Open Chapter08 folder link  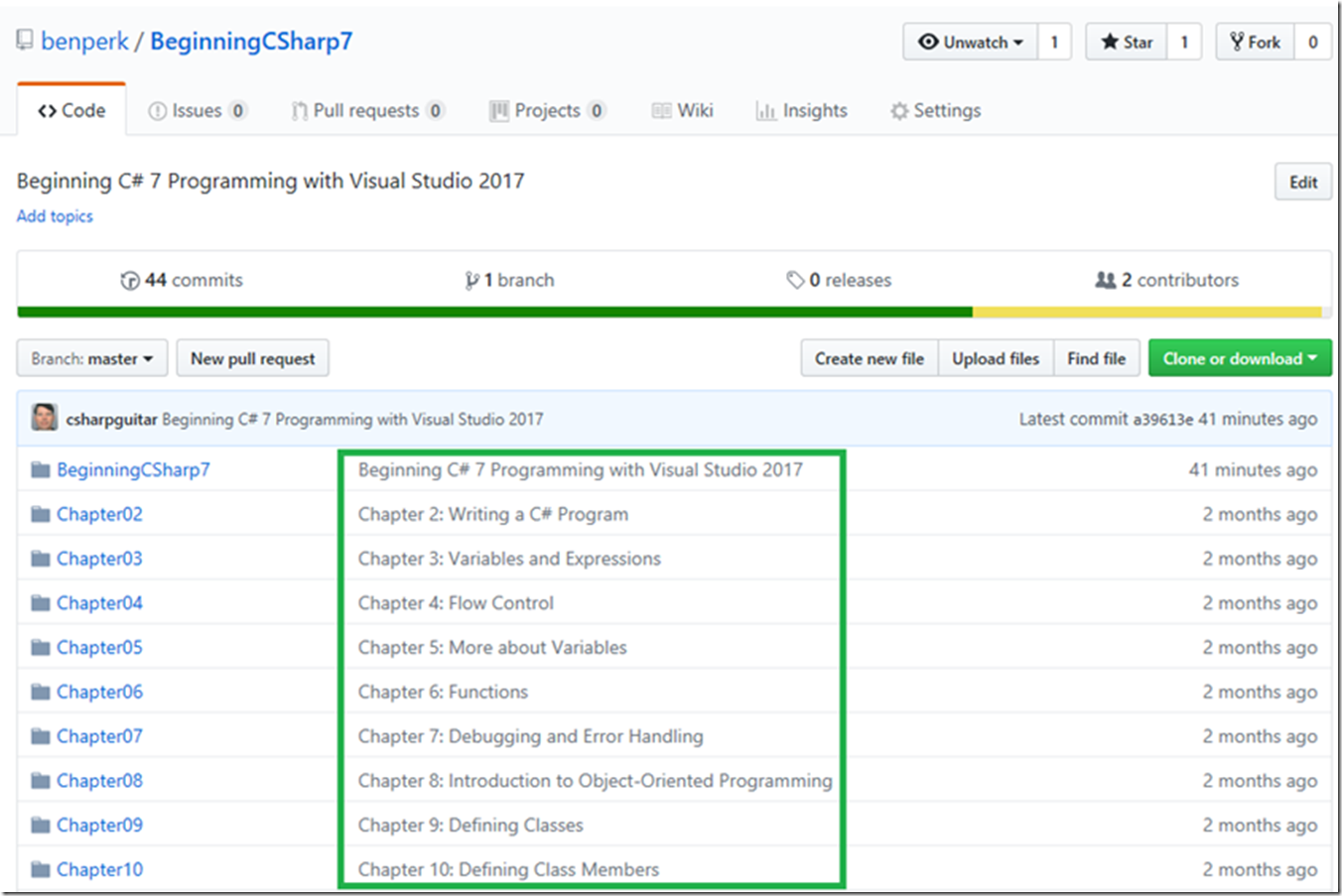pos(99,781)
